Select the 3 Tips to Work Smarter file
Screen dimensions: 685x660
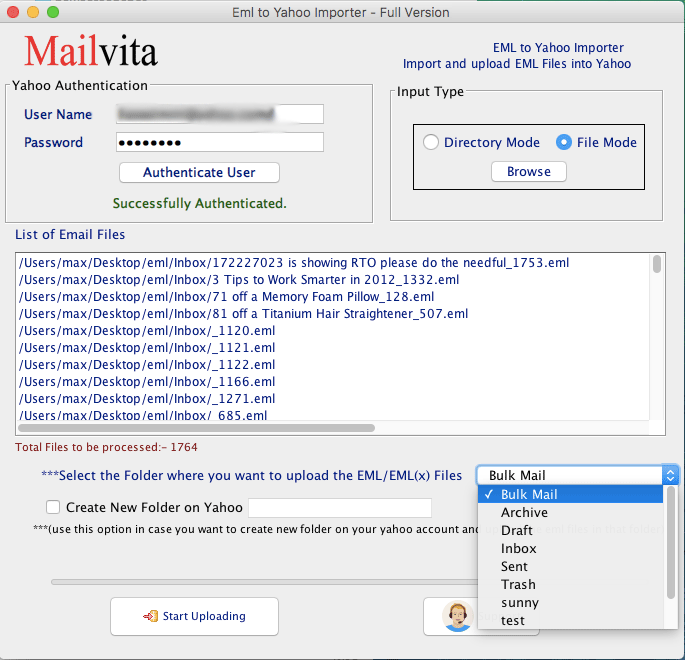(x=239, y=280)
